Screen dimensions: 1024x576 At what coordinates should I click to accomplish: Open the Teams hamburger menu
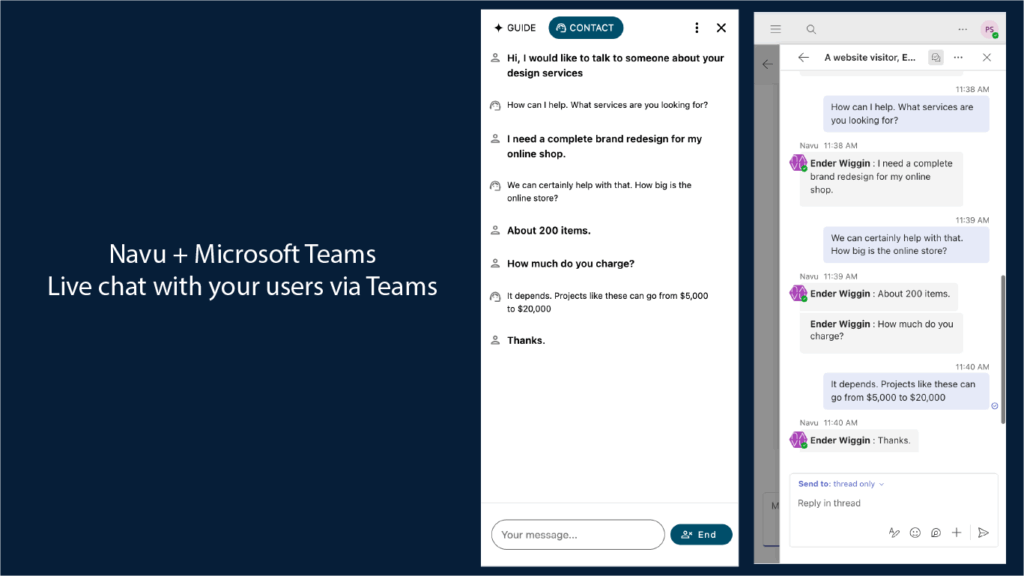[x=775, y=30]
